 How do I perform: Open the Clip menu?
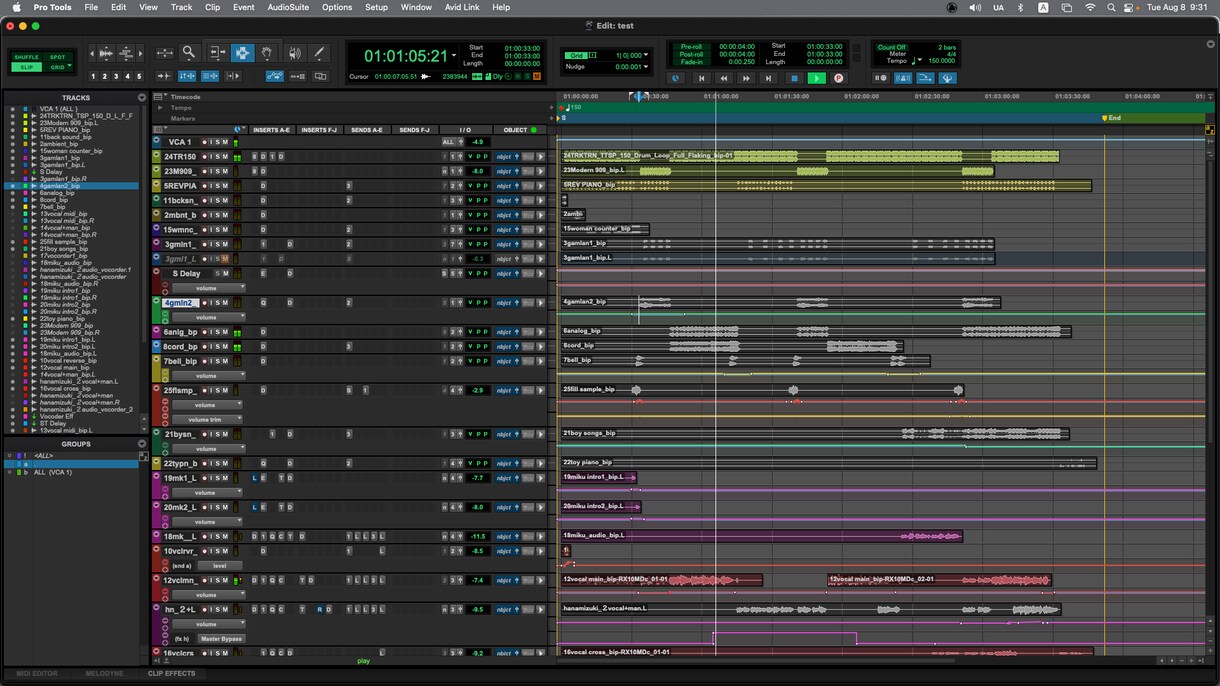pos(212,7)
